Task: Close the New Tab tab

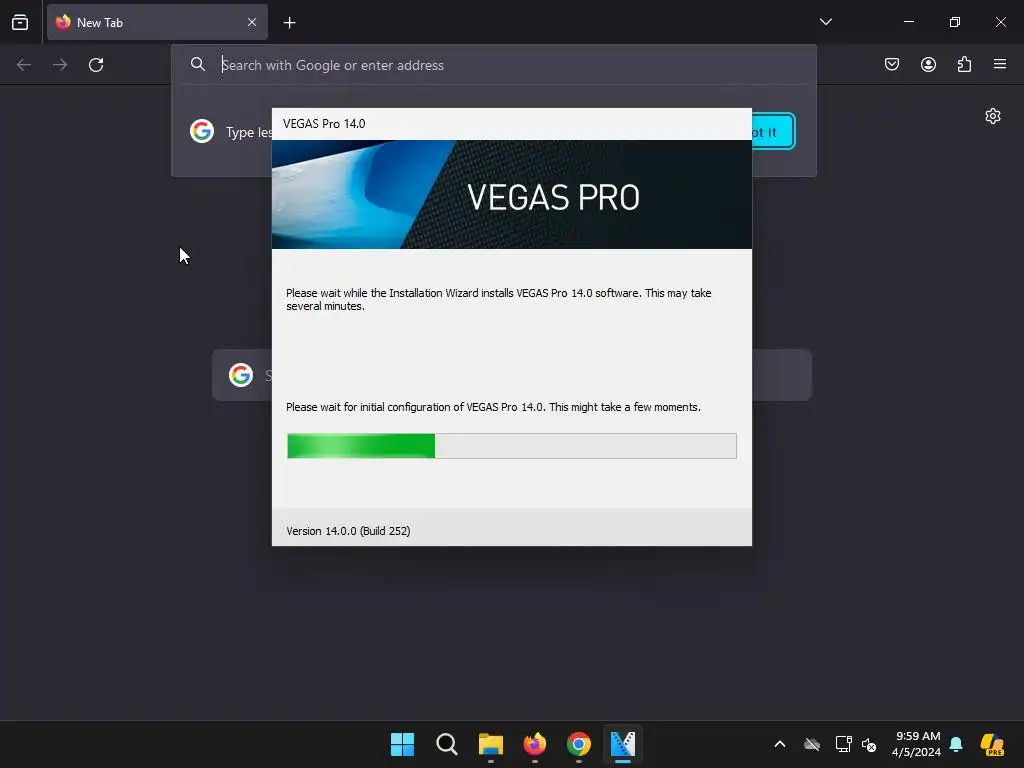Action: [252, 22]
